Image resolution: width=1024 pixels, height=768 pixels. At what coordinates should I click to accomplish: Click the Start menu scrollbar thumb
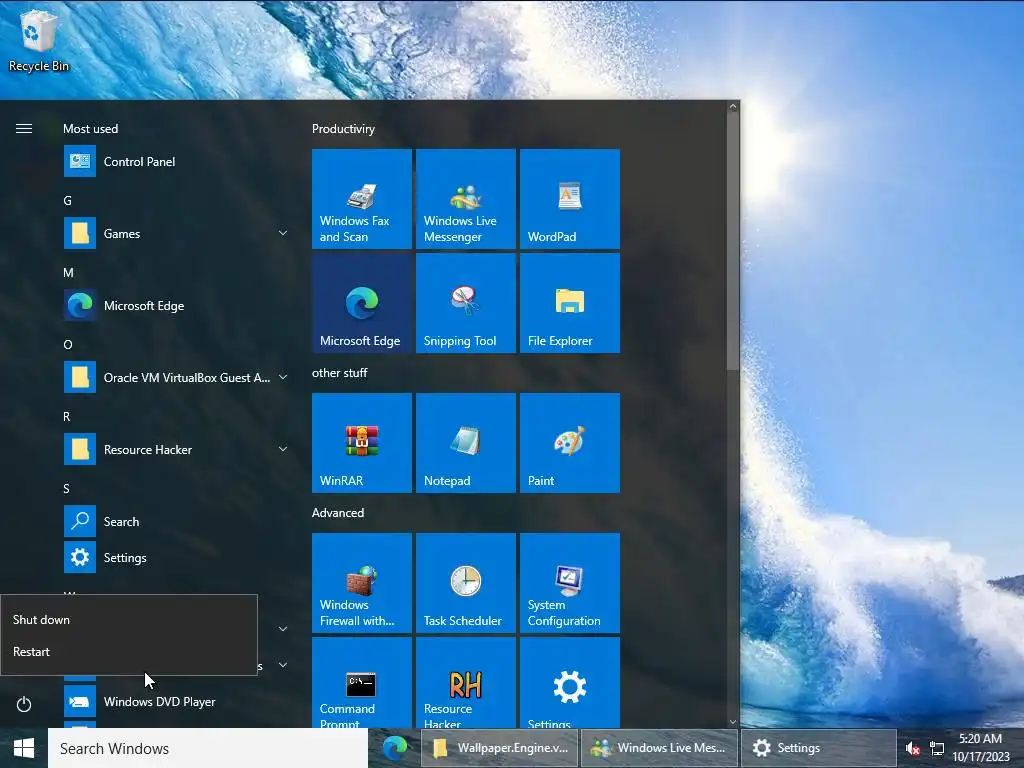(733, 242)
